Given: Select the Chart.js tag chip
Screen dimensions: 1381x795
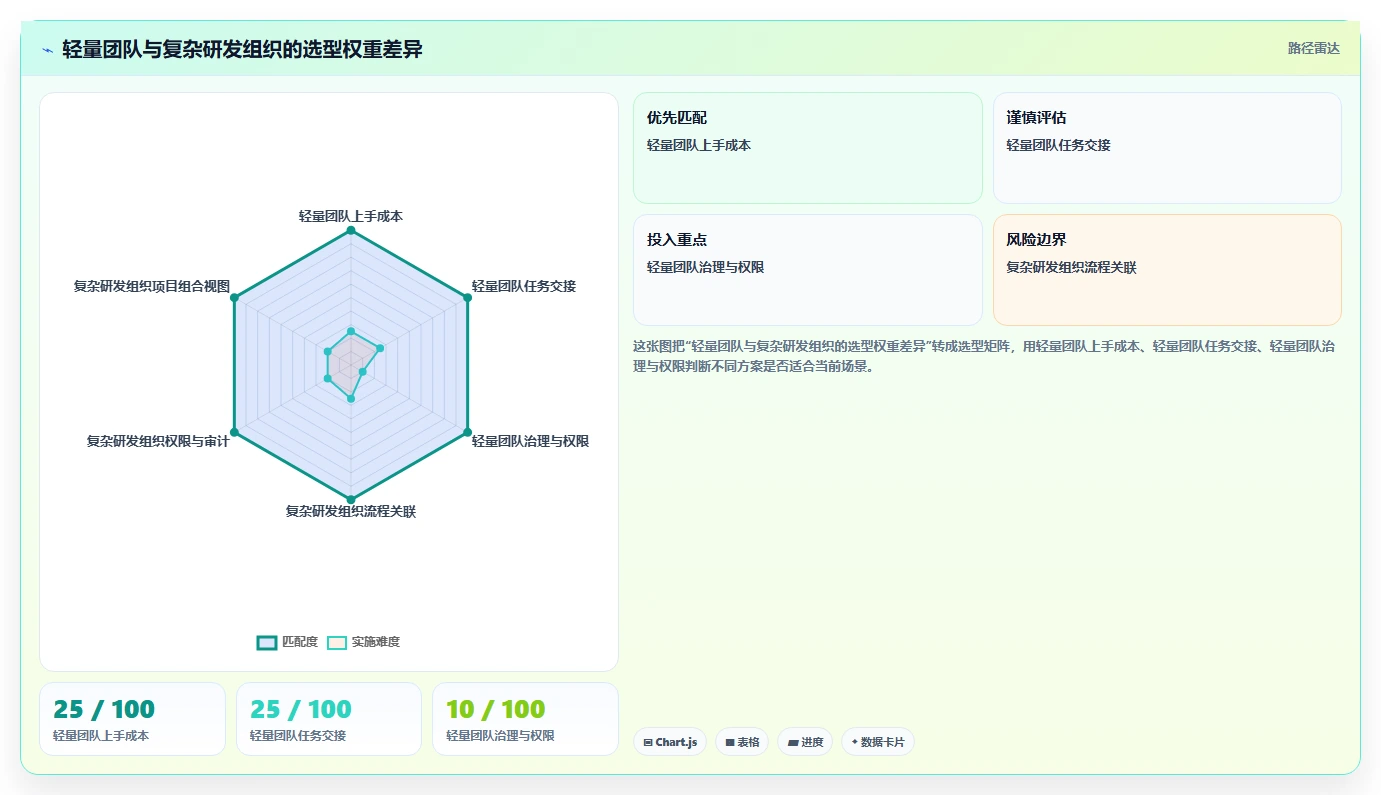Looking at the screenshot, I should [x=670, y=742].
